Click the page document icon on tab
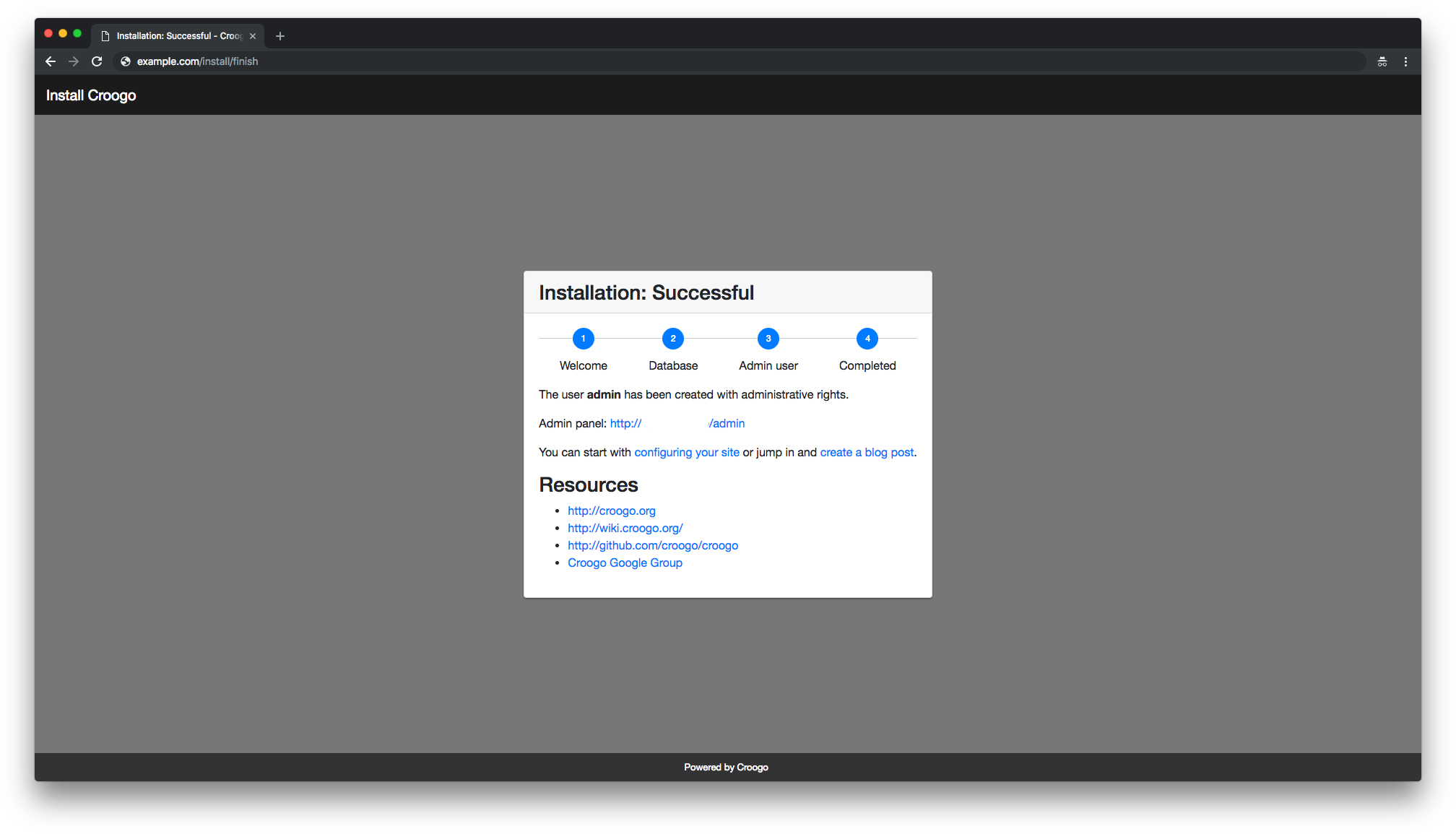The height and width of the screenshot is (834, 1456). (105, 36)
